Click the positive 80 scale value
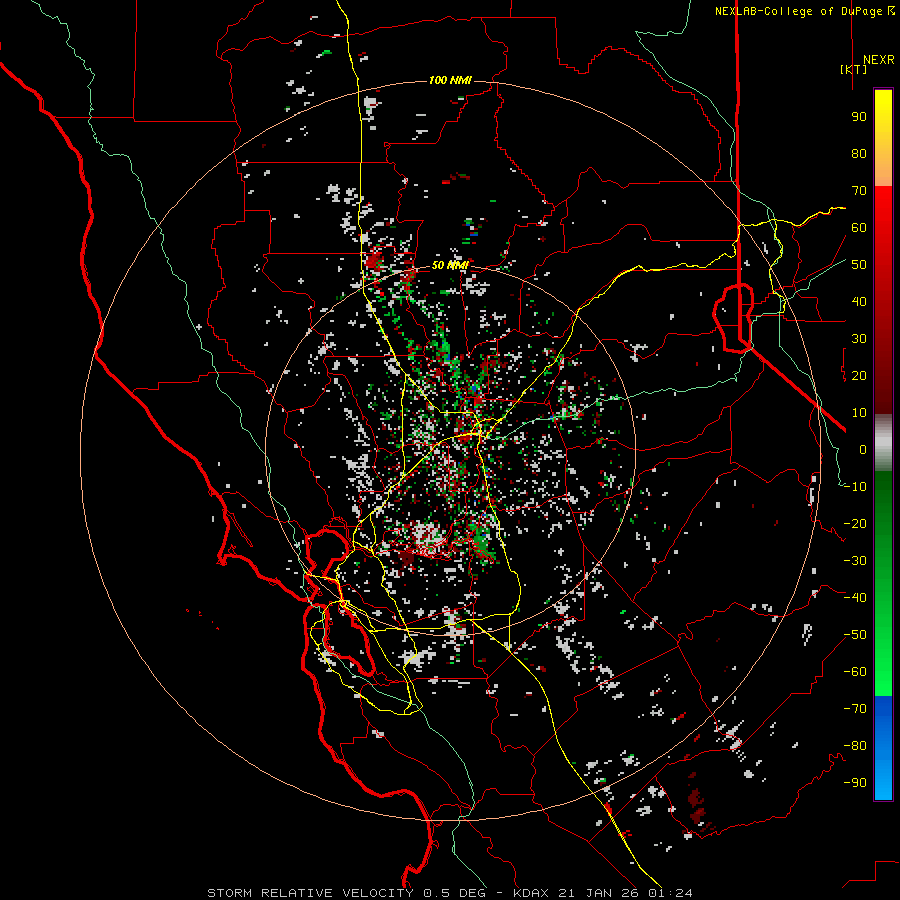900x900 pixels. point(859,154)
